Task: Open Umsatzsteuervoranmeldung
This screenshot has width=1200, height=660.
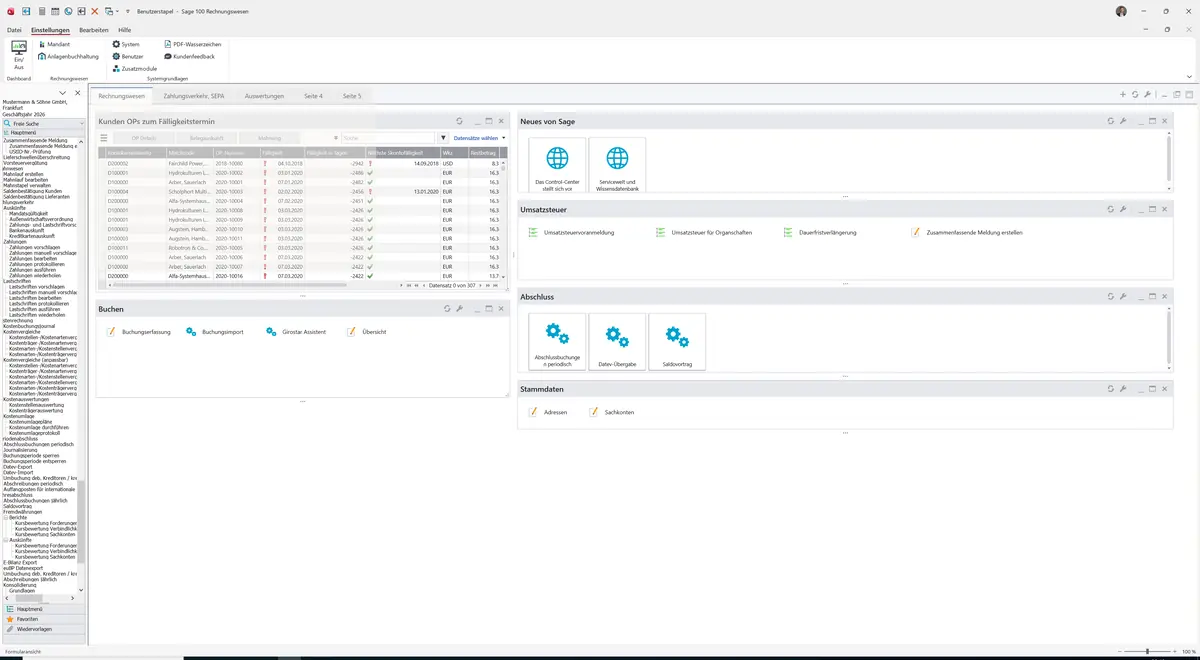Action: click(x=571, y=232)
